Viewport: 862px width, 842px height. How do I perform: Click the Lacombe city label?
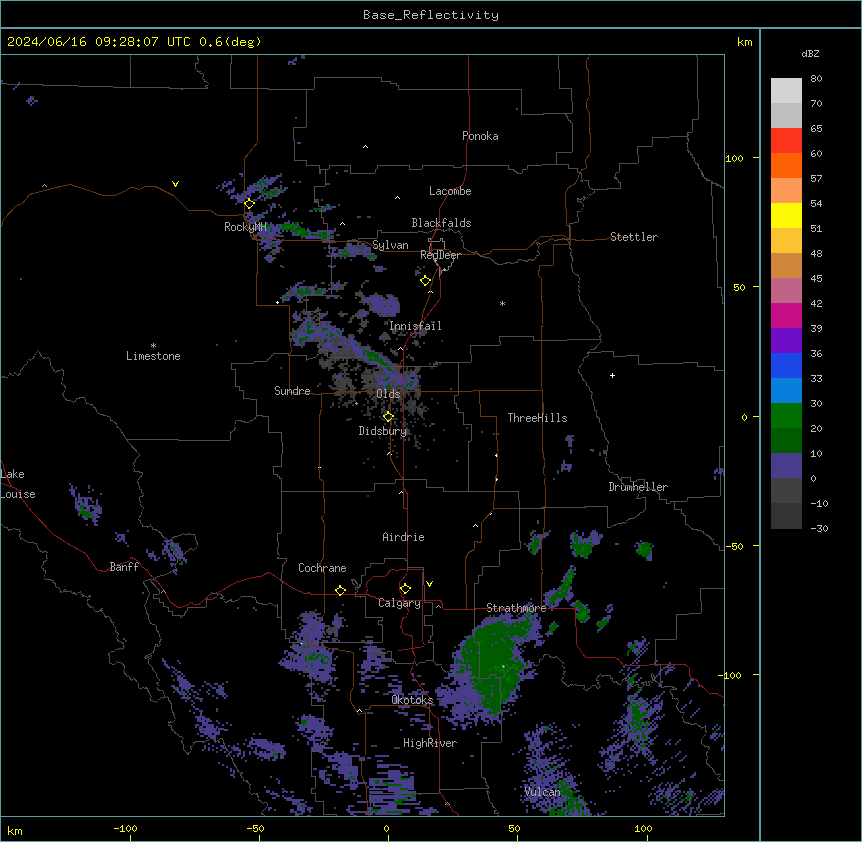coord(450,191)
